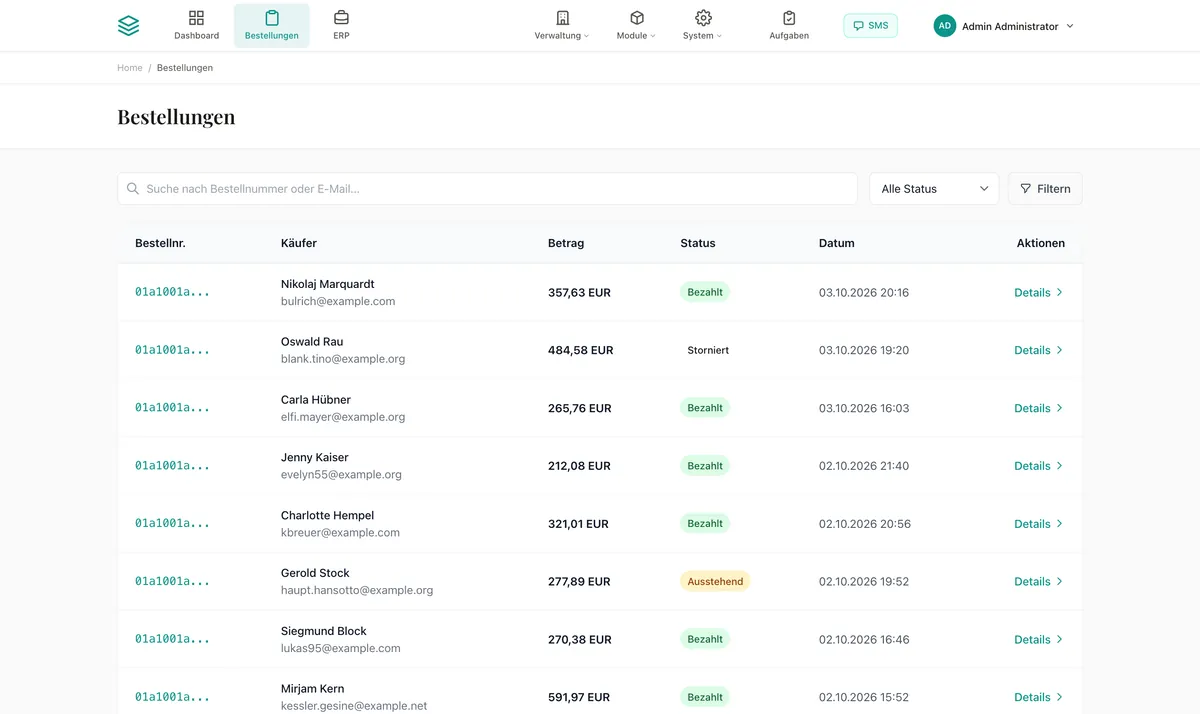The width and height of the screenshot is (1200, 714).
Task: Click the stacked layers app logo
Action: [x=128, y=26]
